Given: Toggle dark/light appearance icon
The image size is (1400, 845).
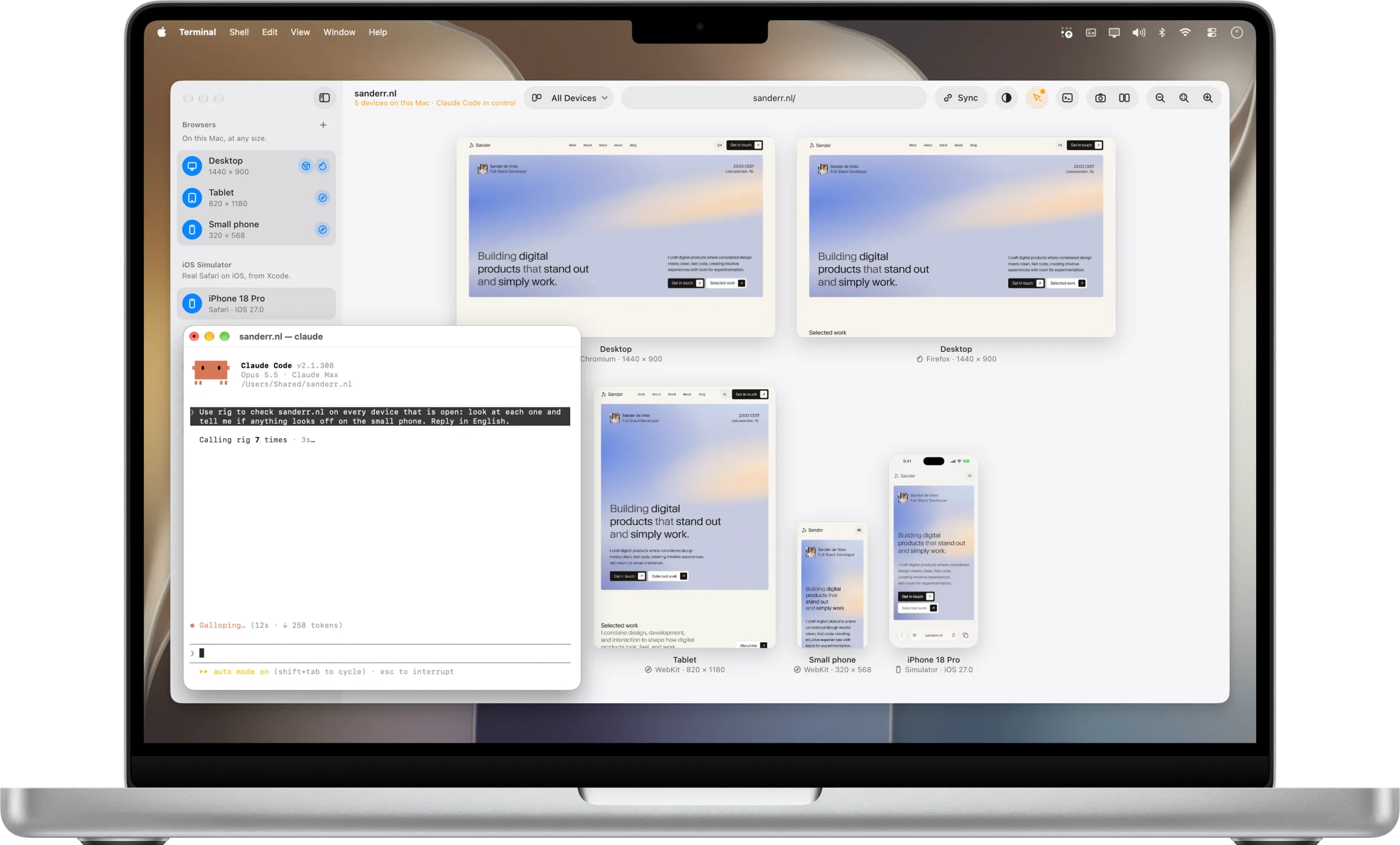Looking at the screenshot, I should coord(1006,98).
